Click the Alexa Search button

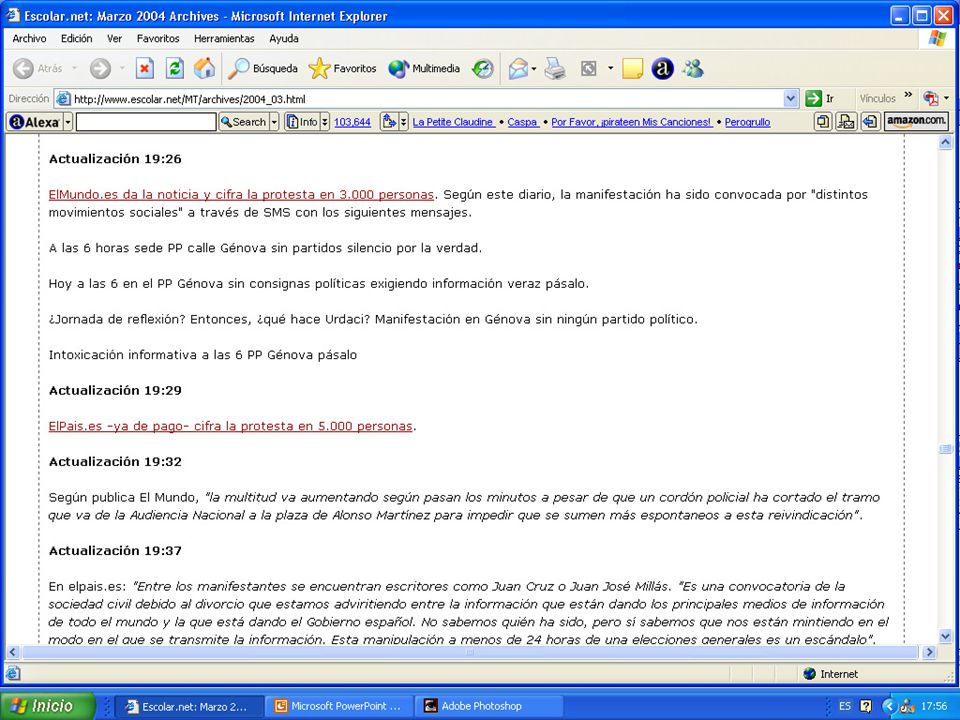pyautogui.click(x=244, y=122)
